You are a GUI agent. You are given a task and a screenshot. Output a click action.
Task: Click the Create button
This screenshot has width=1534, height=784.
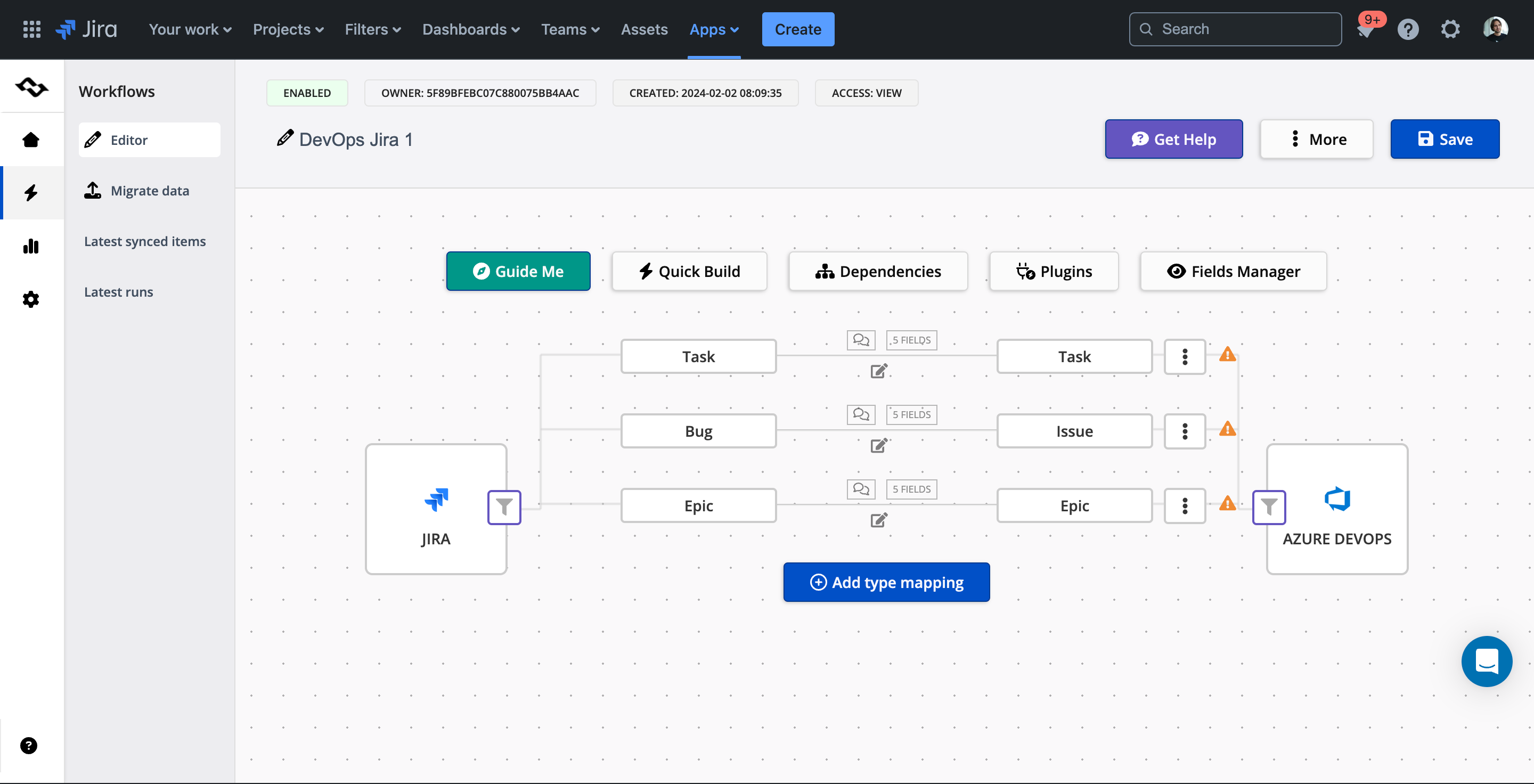(798, 29)
